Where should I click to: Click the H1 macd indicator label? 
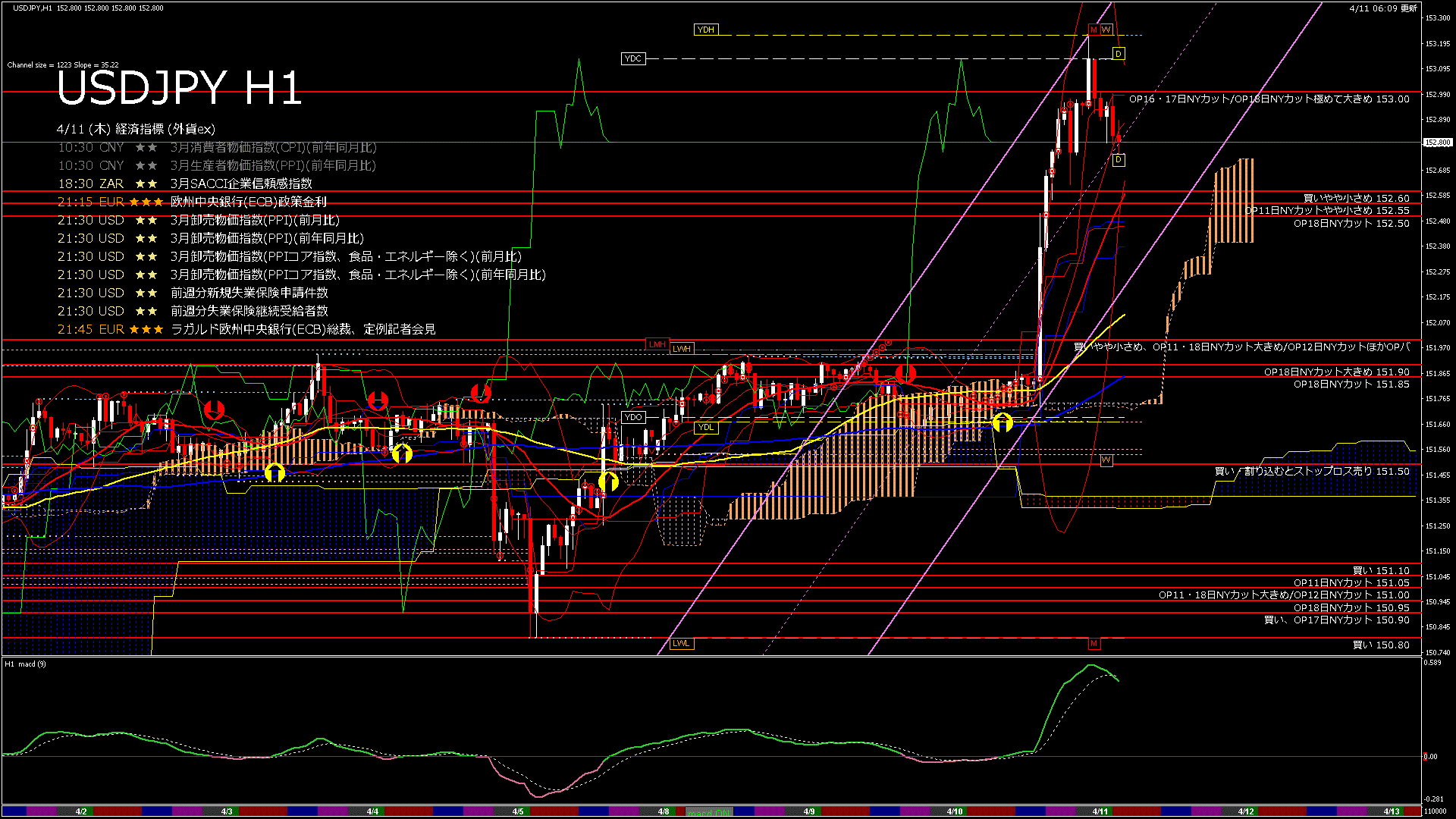[x=26, y=664]
